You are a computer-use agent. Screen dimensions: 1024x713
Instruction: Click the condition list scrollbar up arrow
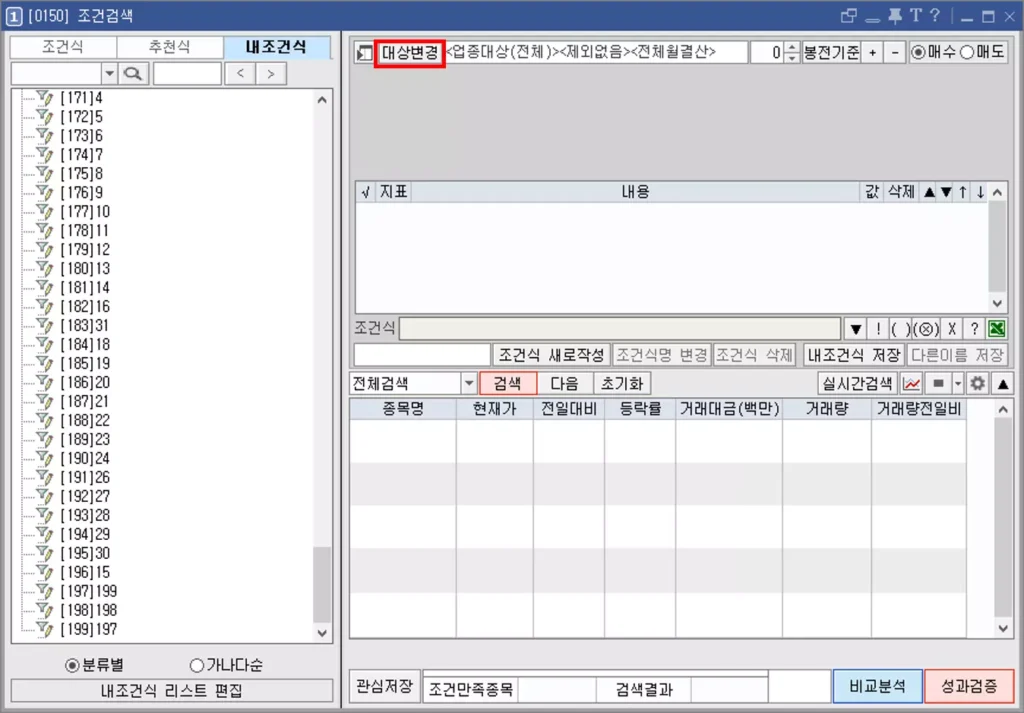point(997,192)
